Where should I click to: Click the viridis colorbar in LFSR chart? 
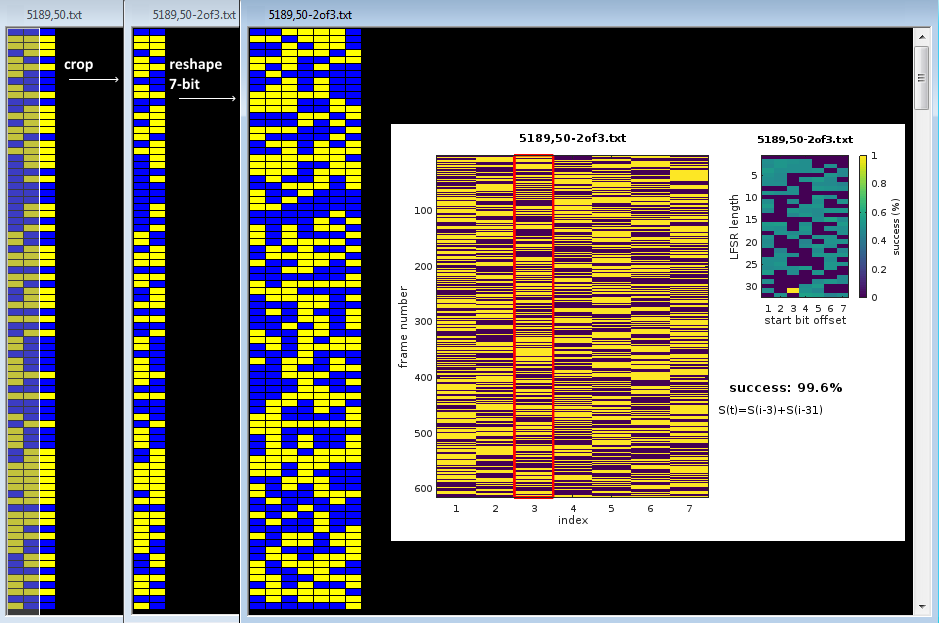863,226
